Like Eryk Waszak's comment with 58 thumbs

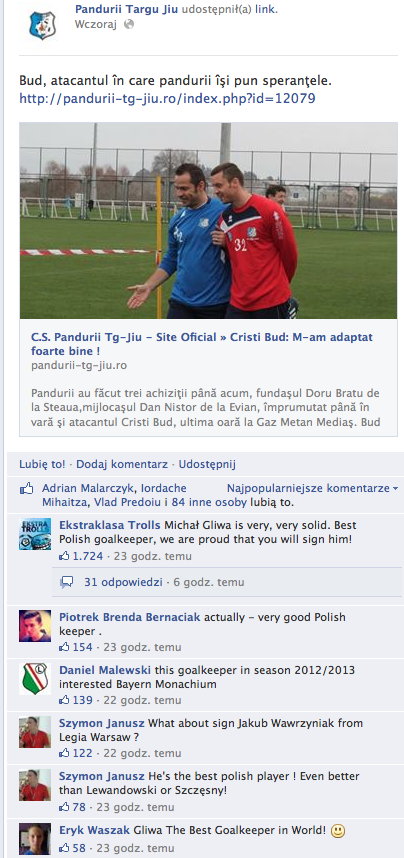65,848
